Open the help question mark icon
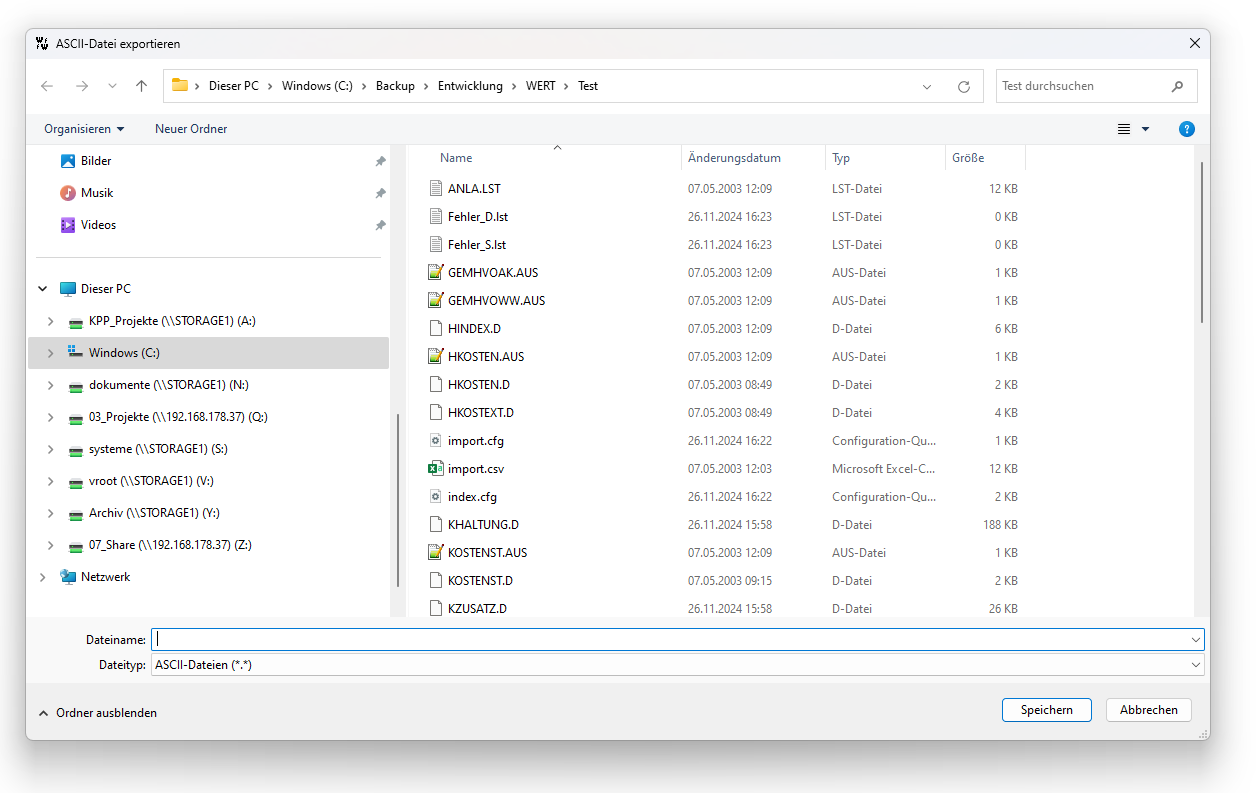The image size is (1256, 793). [x=1187, y=129]
